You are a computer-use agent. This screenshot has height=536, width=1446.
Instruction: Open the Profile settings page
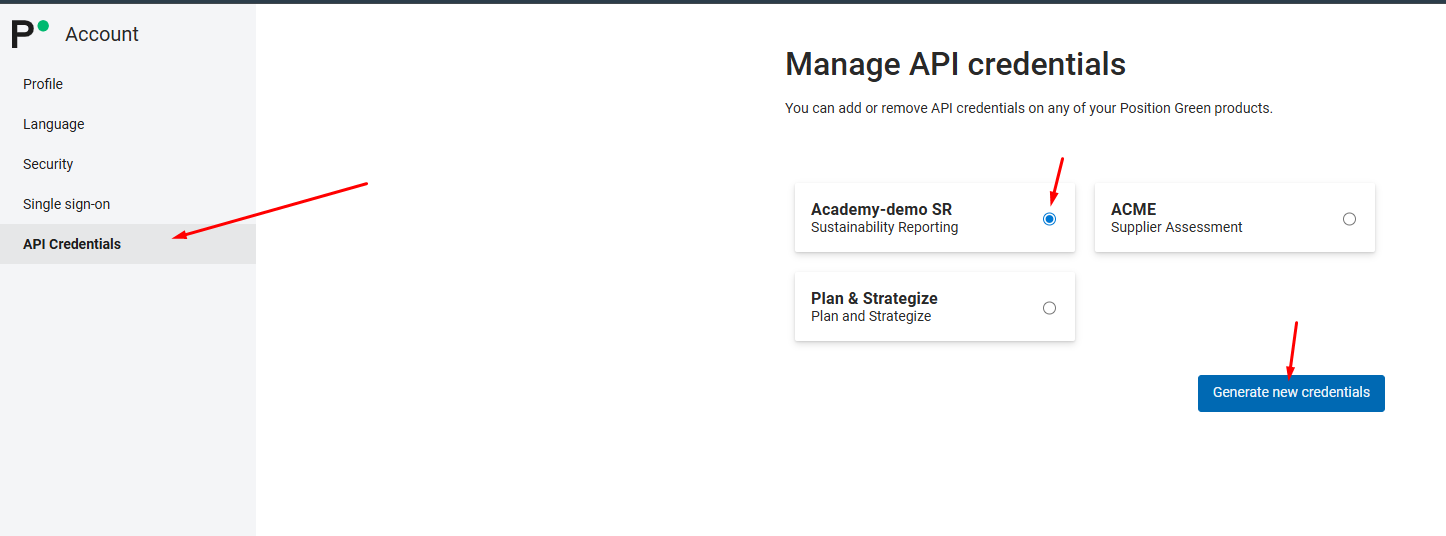pos(128,84)
